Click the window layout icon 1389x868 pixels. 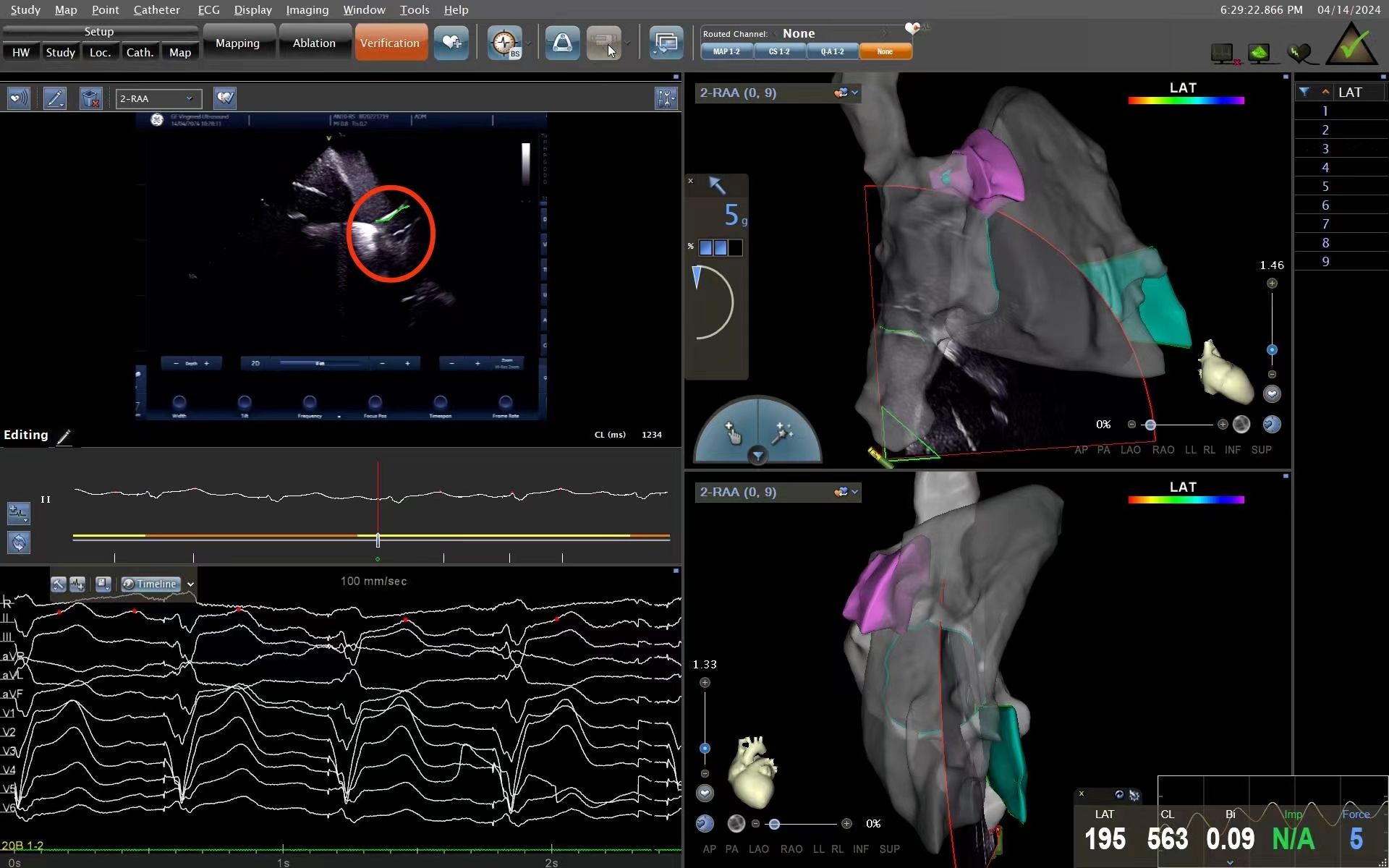pyautogui.click(x=666, y=43)
